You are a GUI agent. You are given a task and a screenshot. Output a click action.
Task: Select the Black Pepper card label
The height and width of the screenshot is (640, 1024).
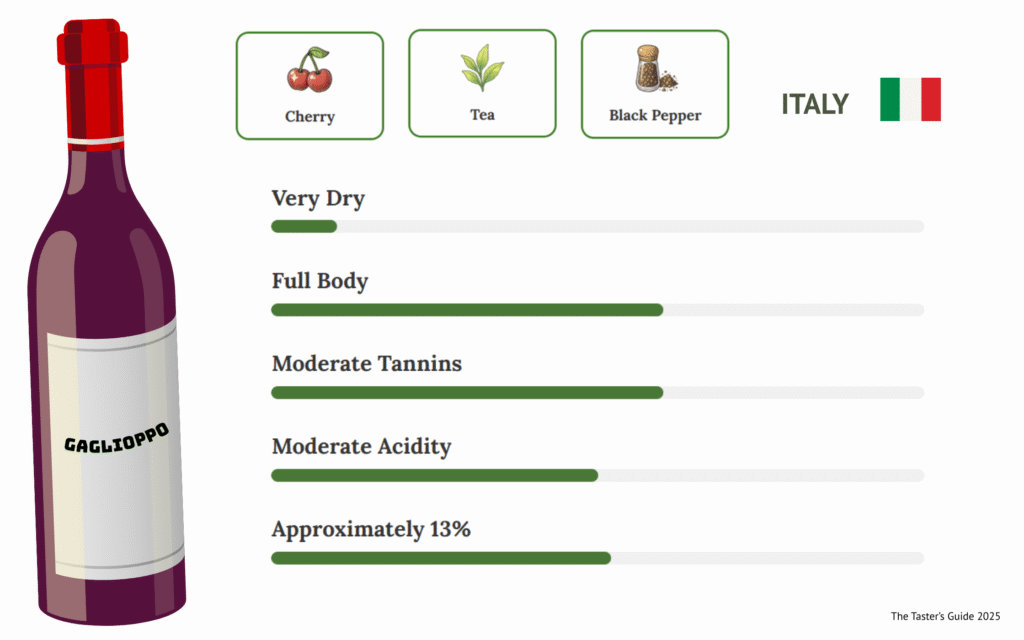click(655, 116)
